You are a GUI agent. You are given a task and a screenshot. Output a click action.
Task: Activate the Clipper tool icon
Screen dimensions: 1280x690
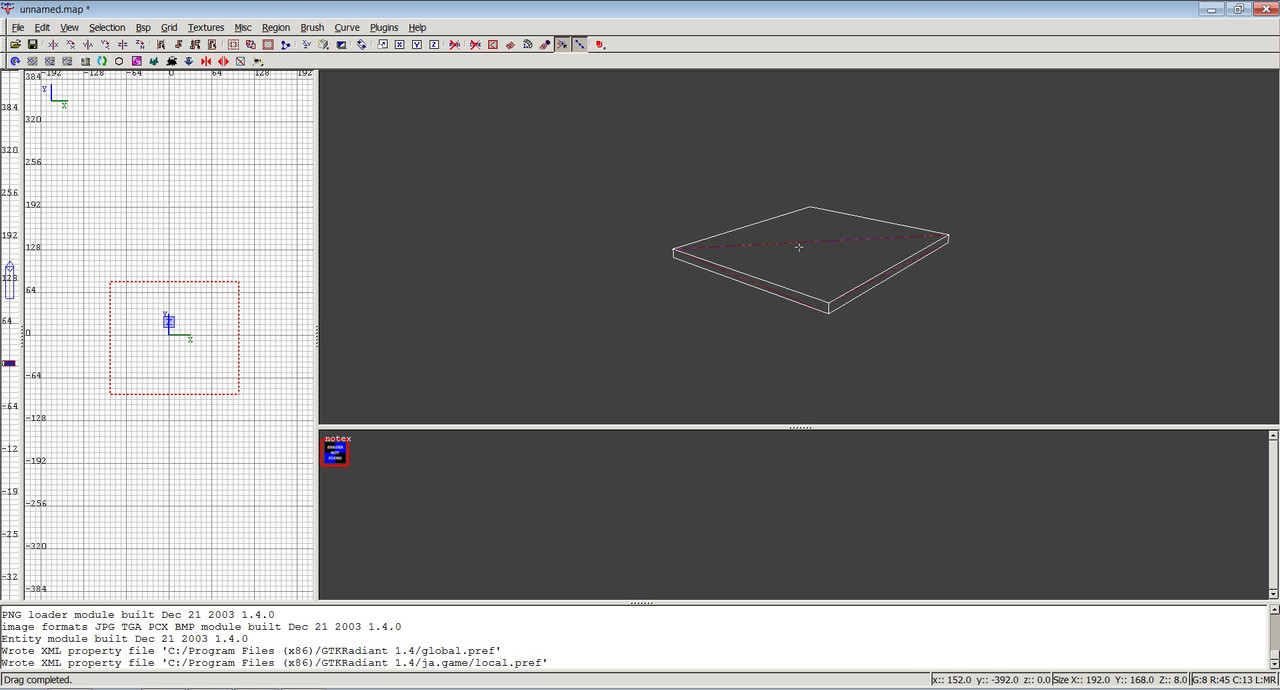pyautogui.click(x=285, y=45)
